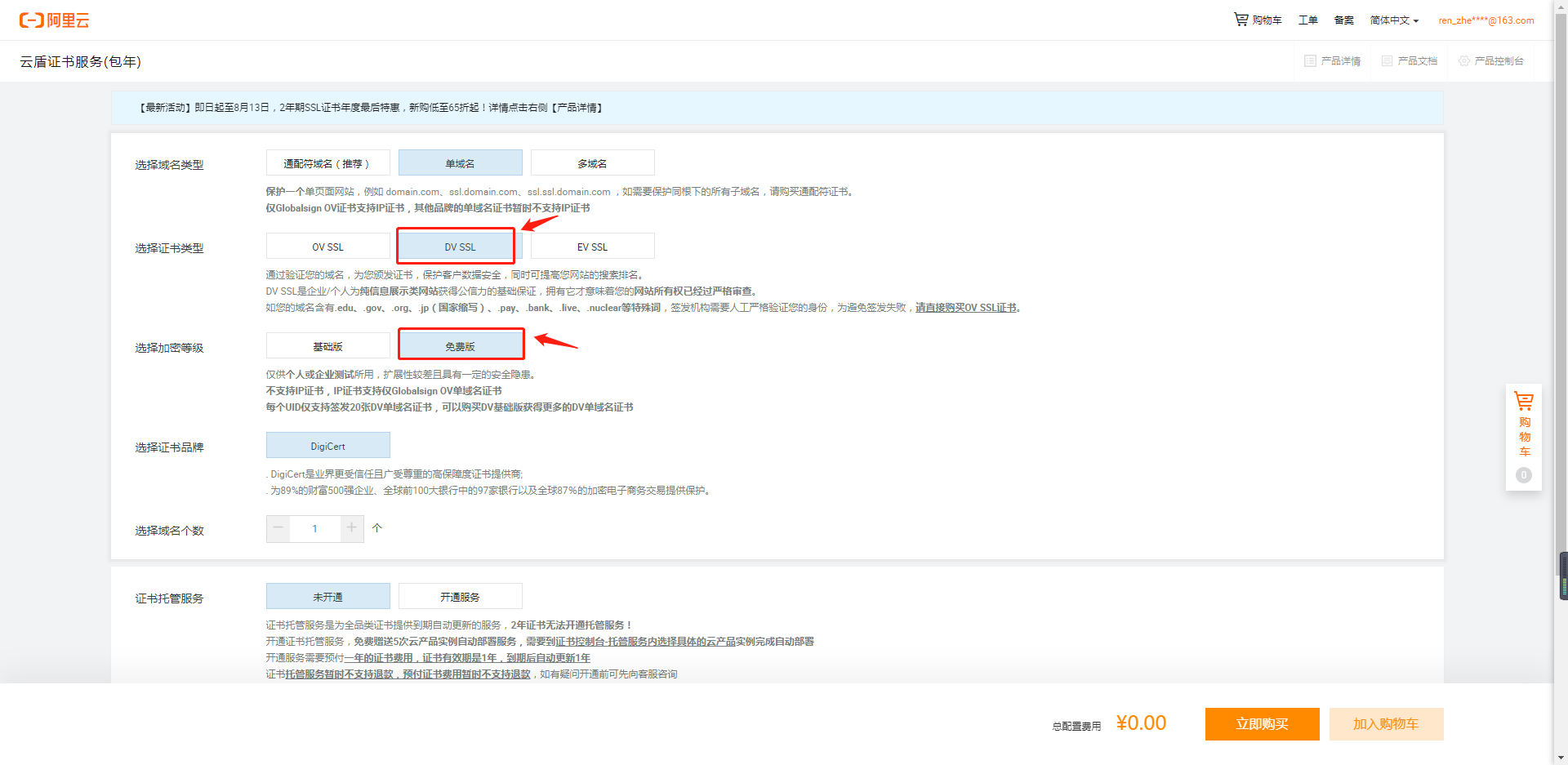
Task: Select 通配符域名 wildcard domain type
Action: click(x=327, y=163)
